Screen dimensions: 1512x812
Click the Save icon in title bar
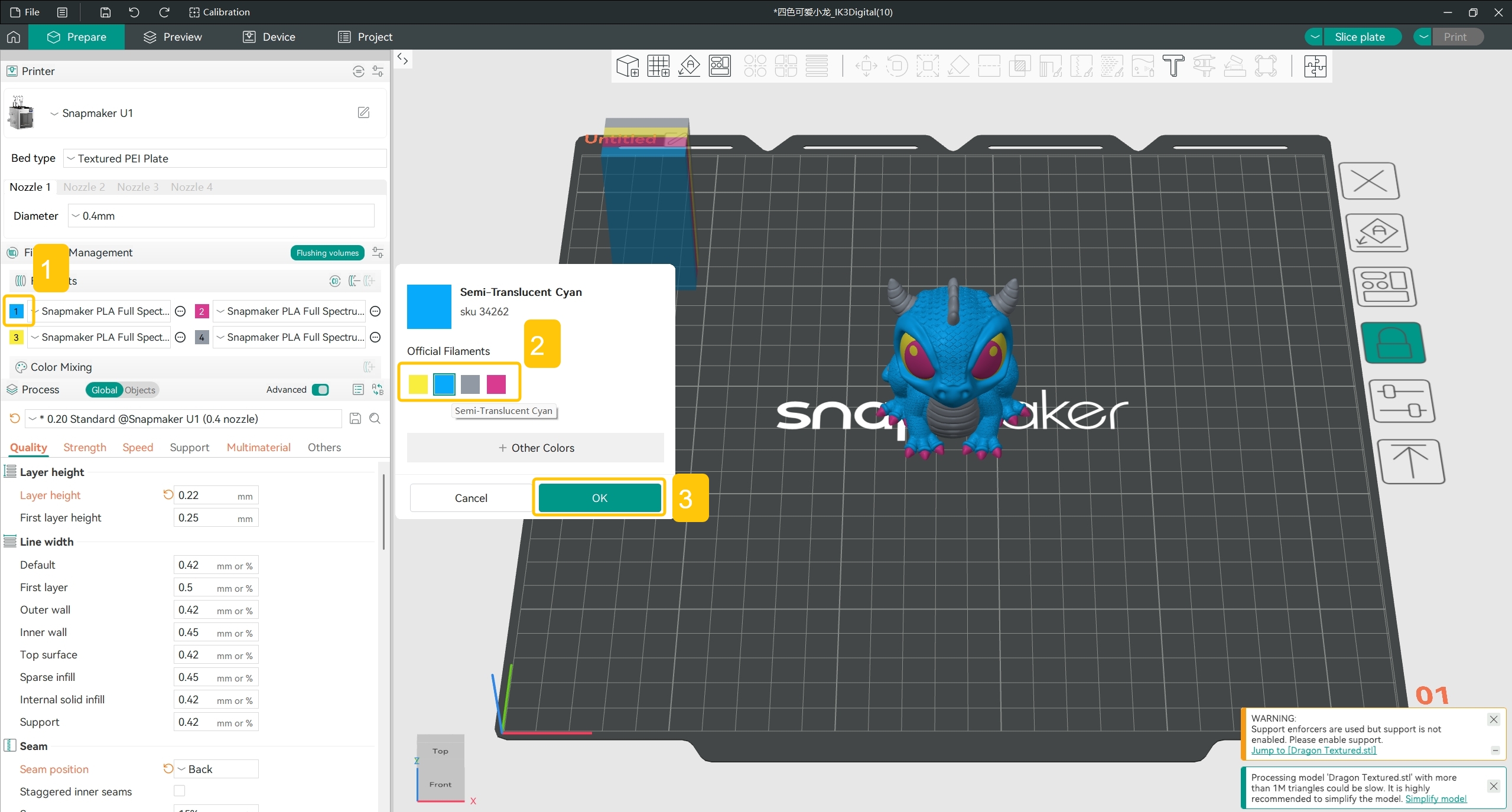pos(105,12)
